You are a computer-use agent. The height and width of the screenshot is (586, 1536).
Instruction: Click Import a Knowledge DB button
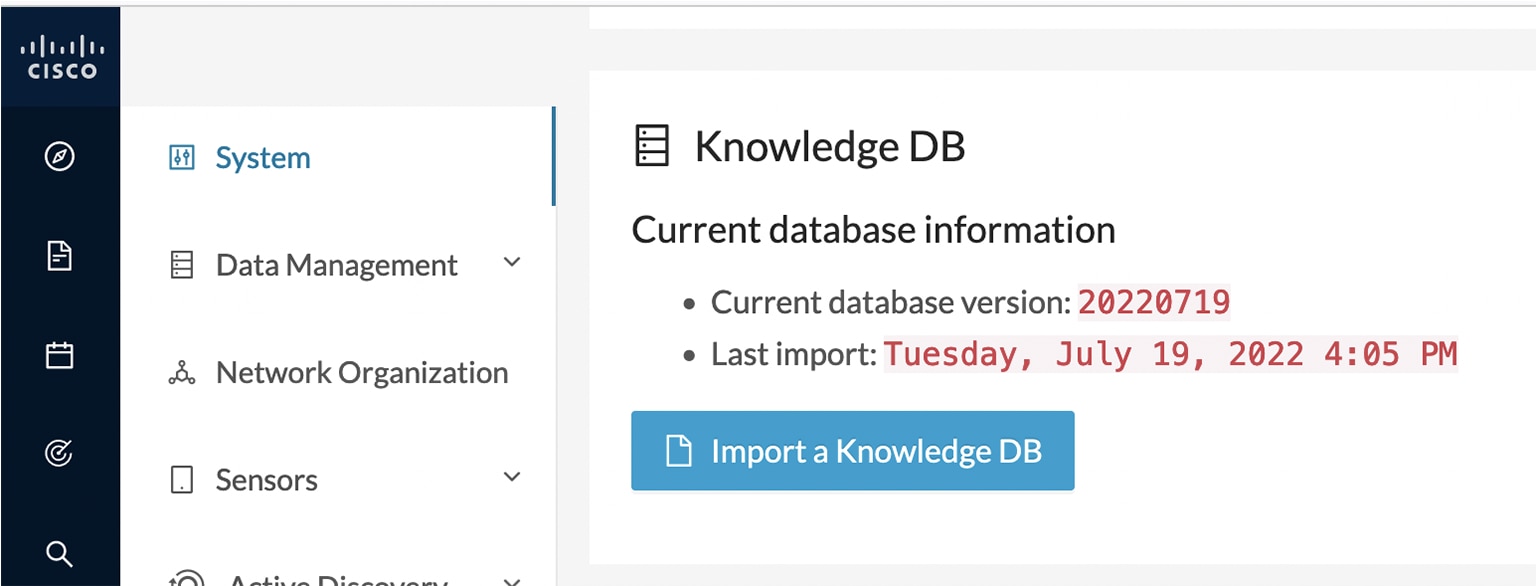(x=853, y=451)
